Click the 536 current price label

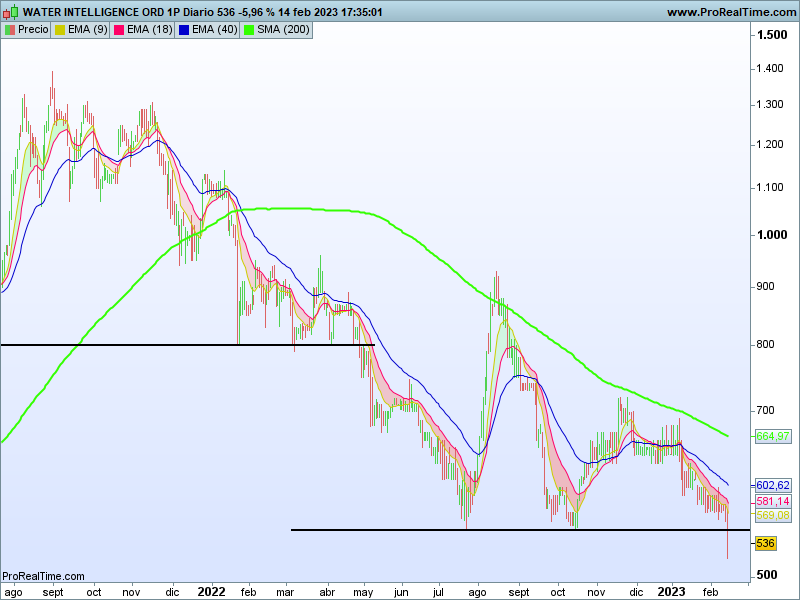tap(765, 543)
